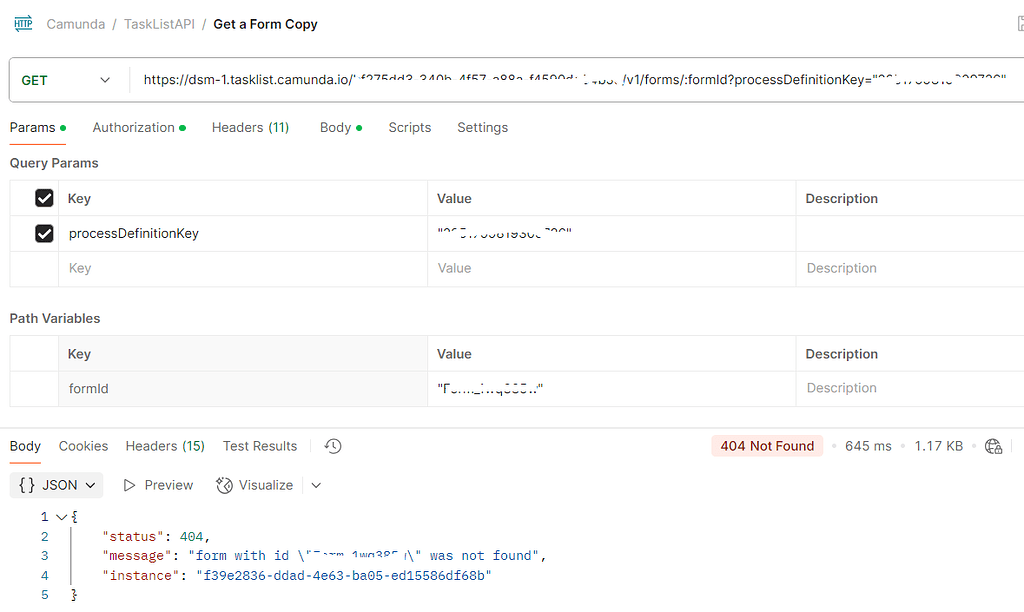The image size is (1024, 612).
Task: Click the formId value input field
Action: click(x=610, y=388)
